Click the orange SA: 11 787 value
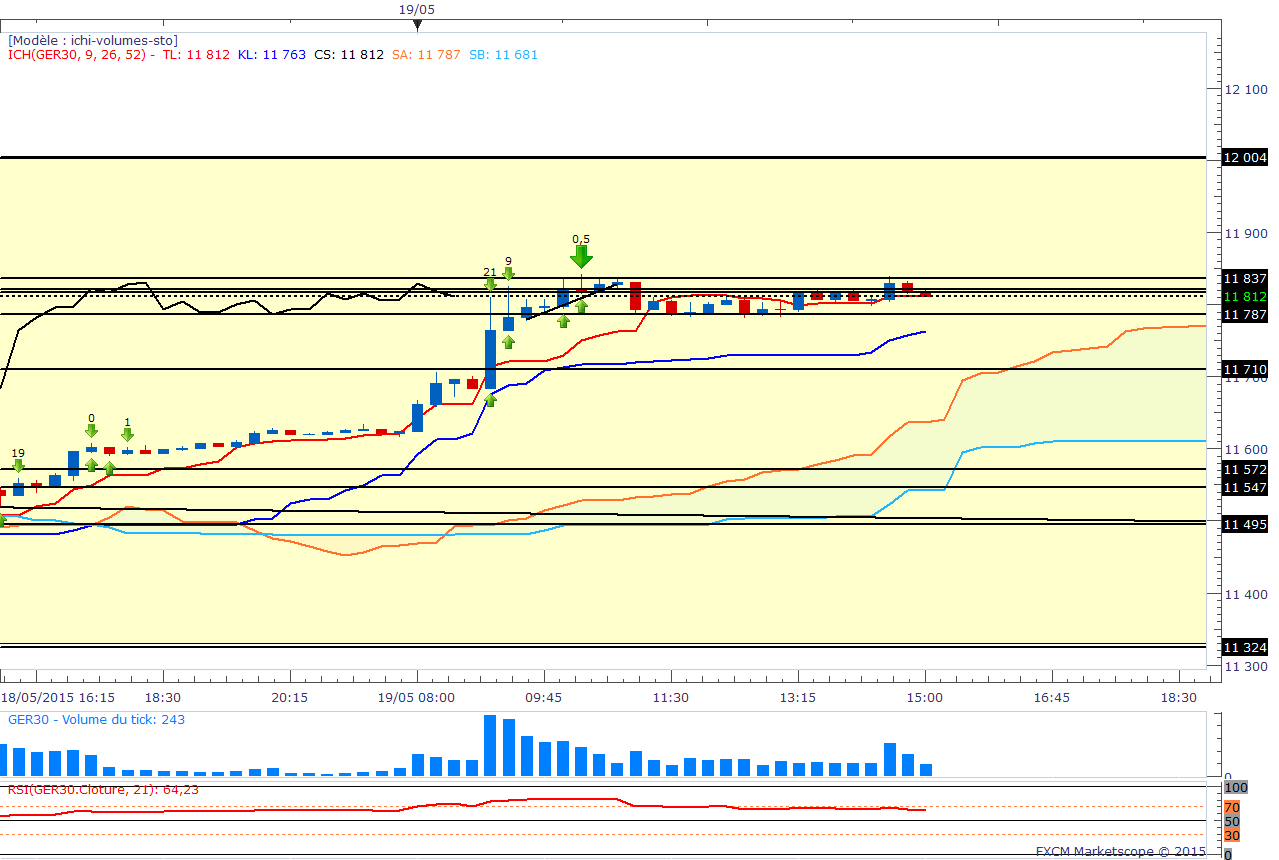Screen dimensions: 1279x860 pos(426,55)
